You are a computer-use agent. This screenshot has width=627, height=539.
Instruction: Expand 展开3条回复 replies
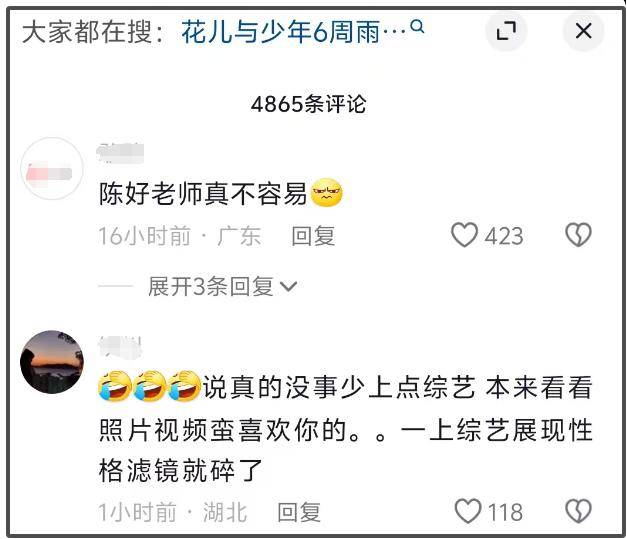coord(222,286)
